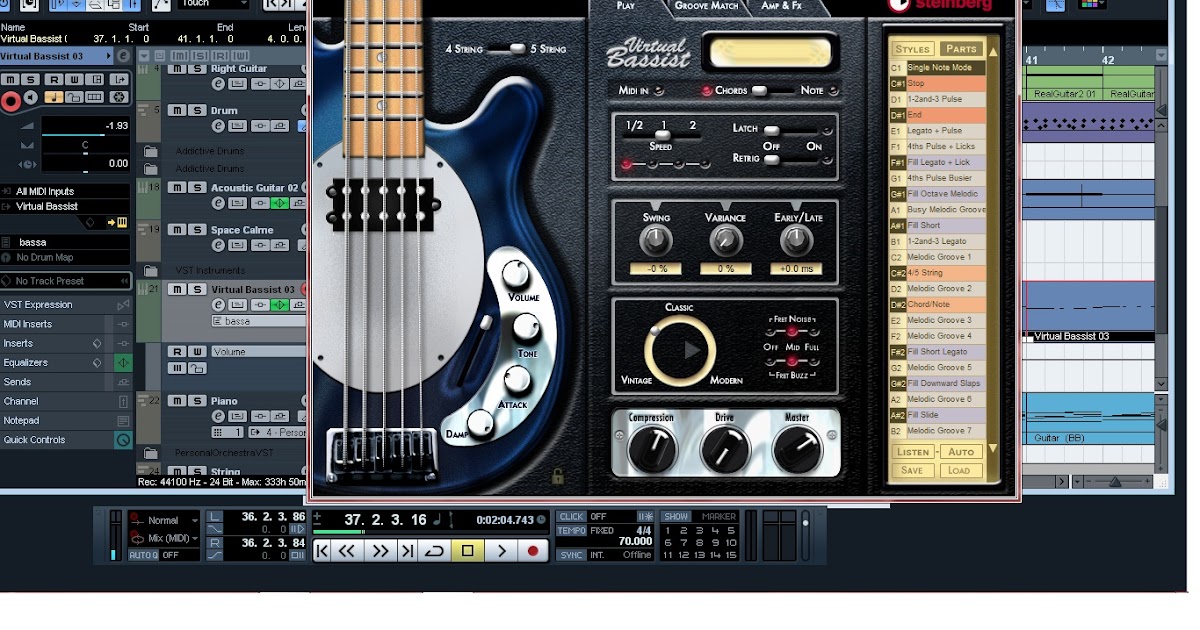Click the Channel section icon
This screenshot has width=1200, height=630.
[123, 401]
